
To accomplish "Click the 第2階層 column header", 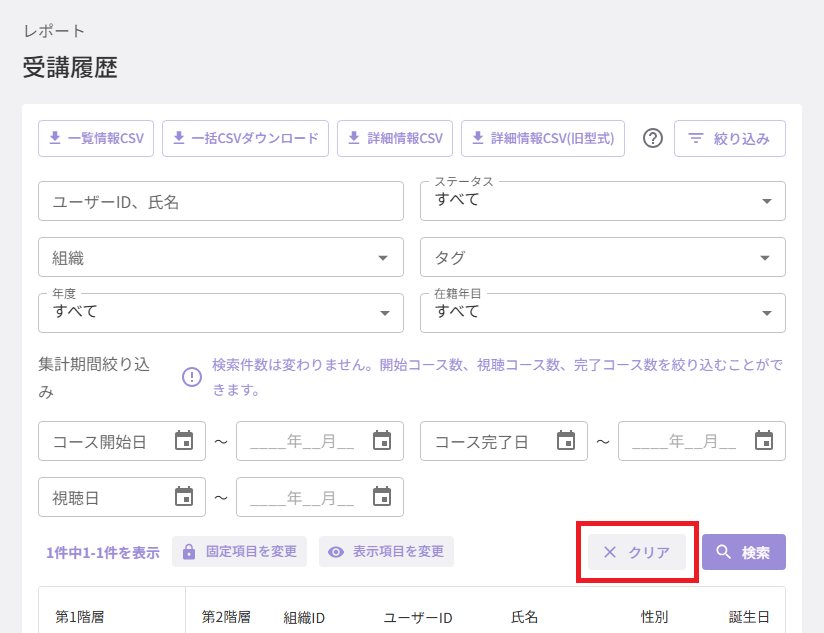I will (226, 617).
